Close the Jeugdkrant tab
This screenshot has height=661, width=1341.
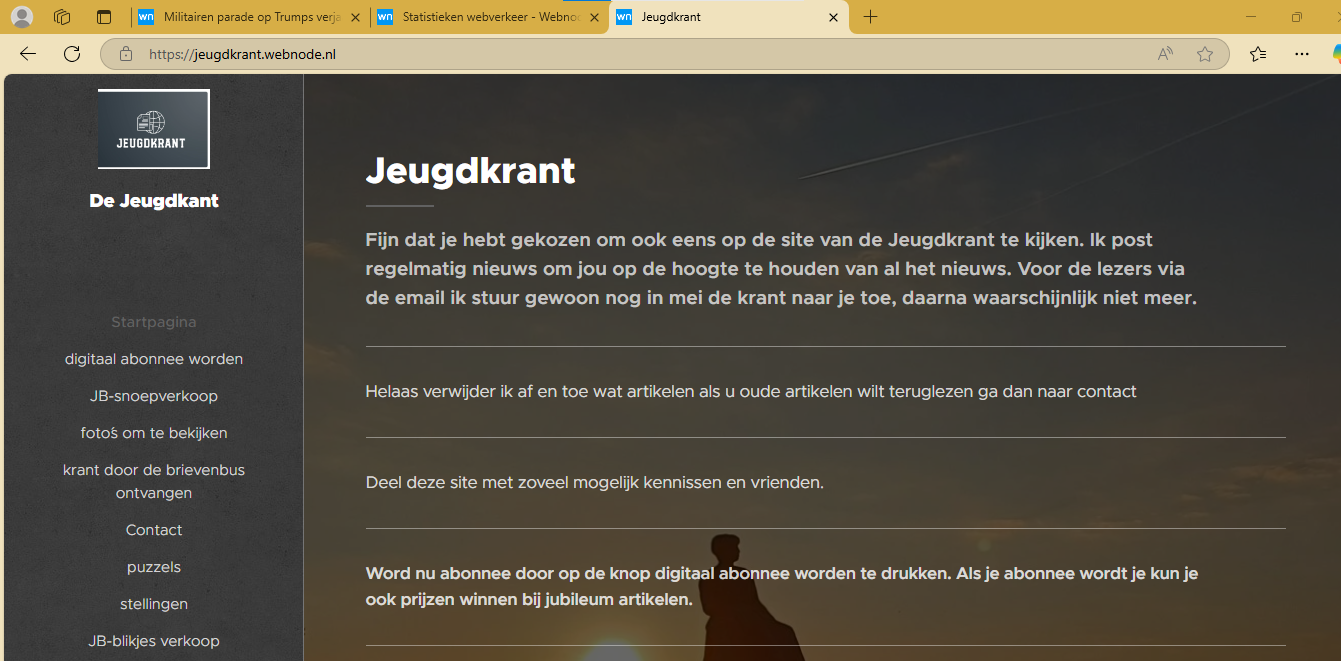click(x=834, y=17)
